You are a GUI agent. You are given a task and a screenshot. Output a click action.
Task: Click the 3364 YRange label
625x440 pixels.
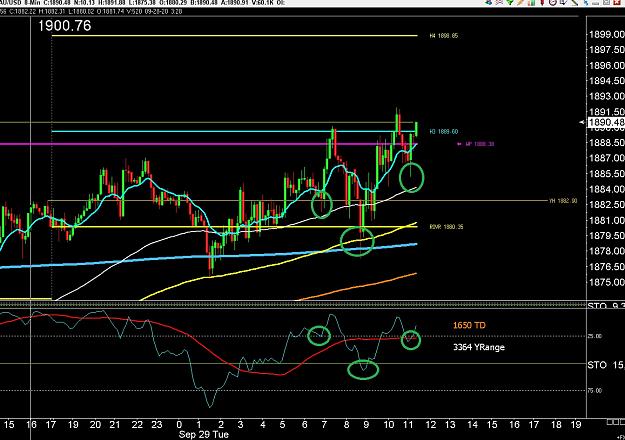pos(479,347)
